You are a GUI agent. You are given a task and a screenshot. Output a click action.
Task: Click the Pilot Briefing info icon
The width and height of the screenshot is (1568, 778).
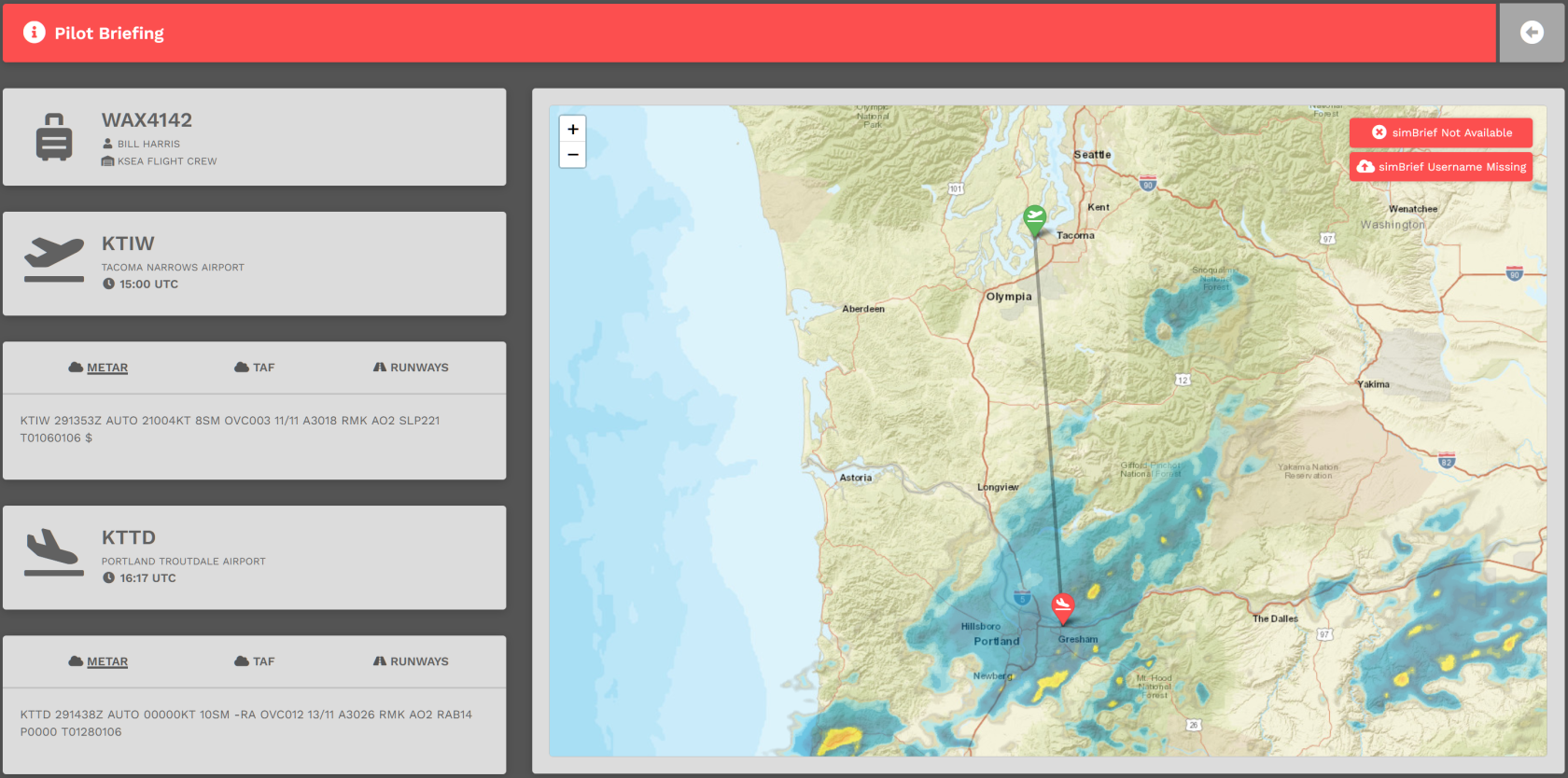[x=35, y=33]
